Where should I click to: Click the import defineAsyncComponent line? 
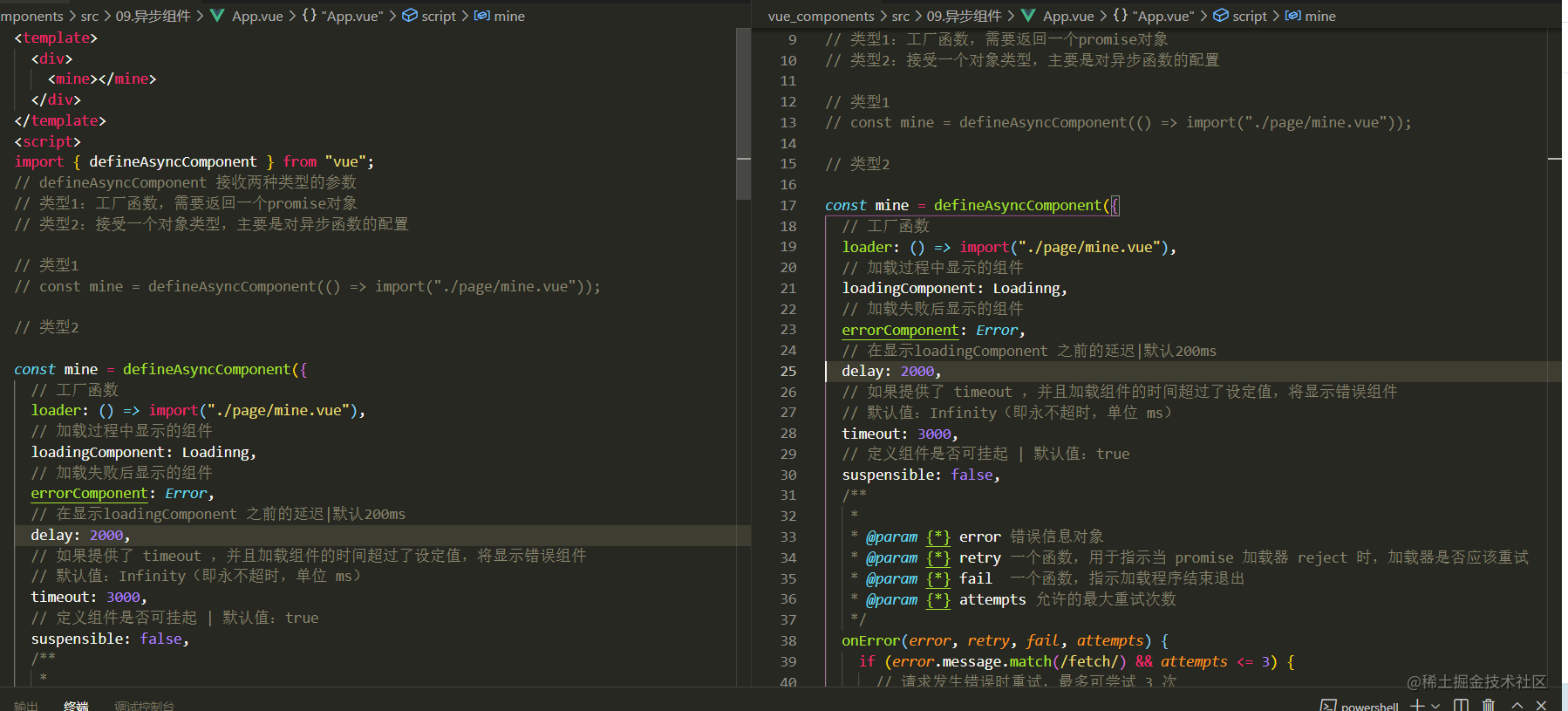194,161
